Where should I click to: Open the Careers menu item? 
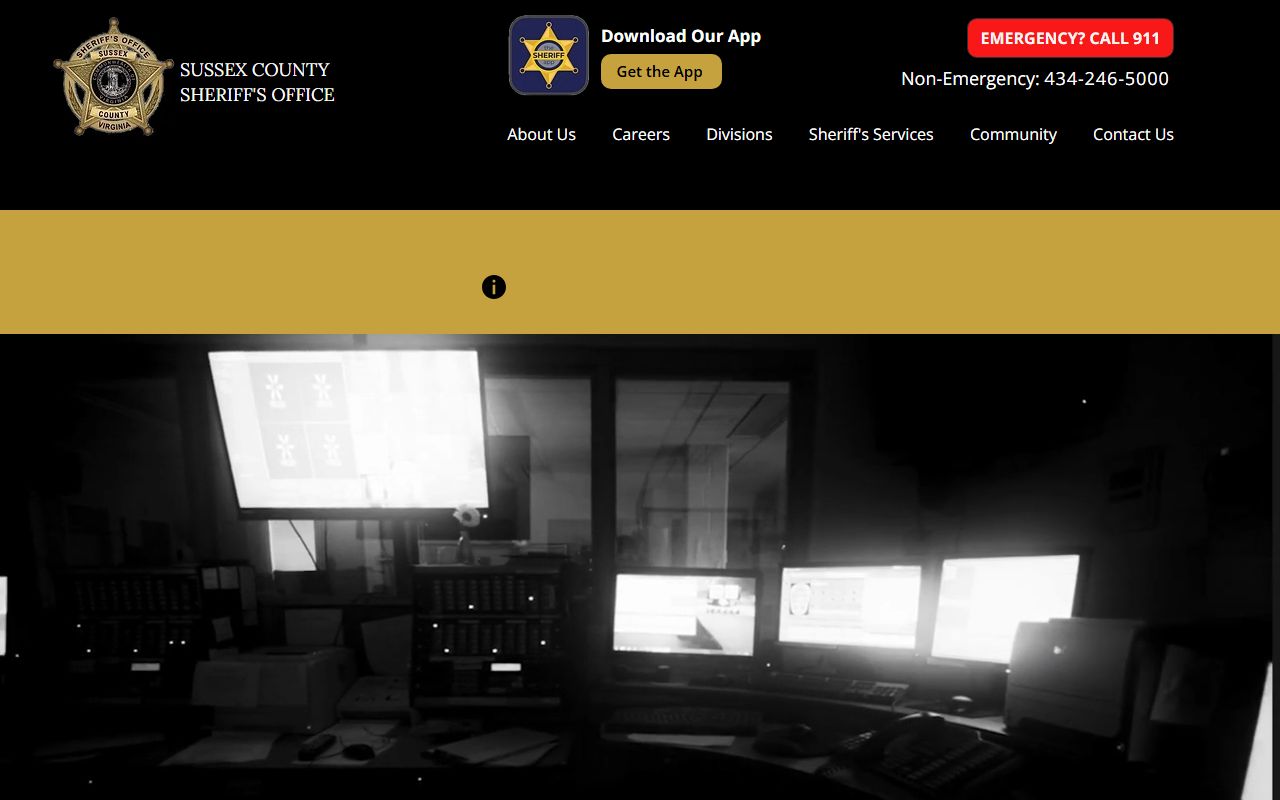641,134
